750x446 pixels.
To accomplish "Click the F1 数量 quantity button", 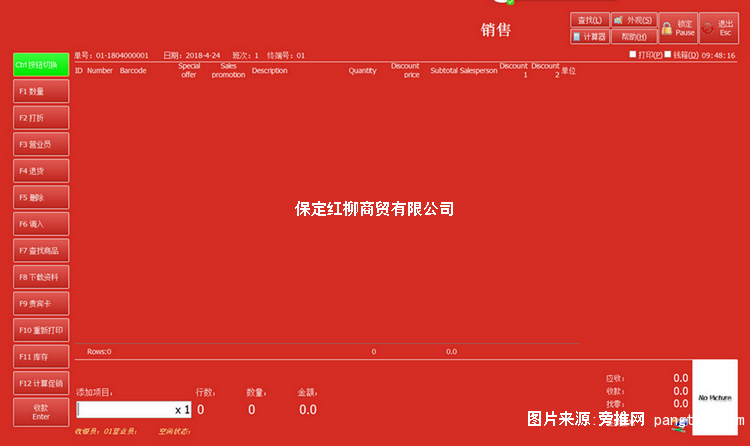I will (41, 91).
